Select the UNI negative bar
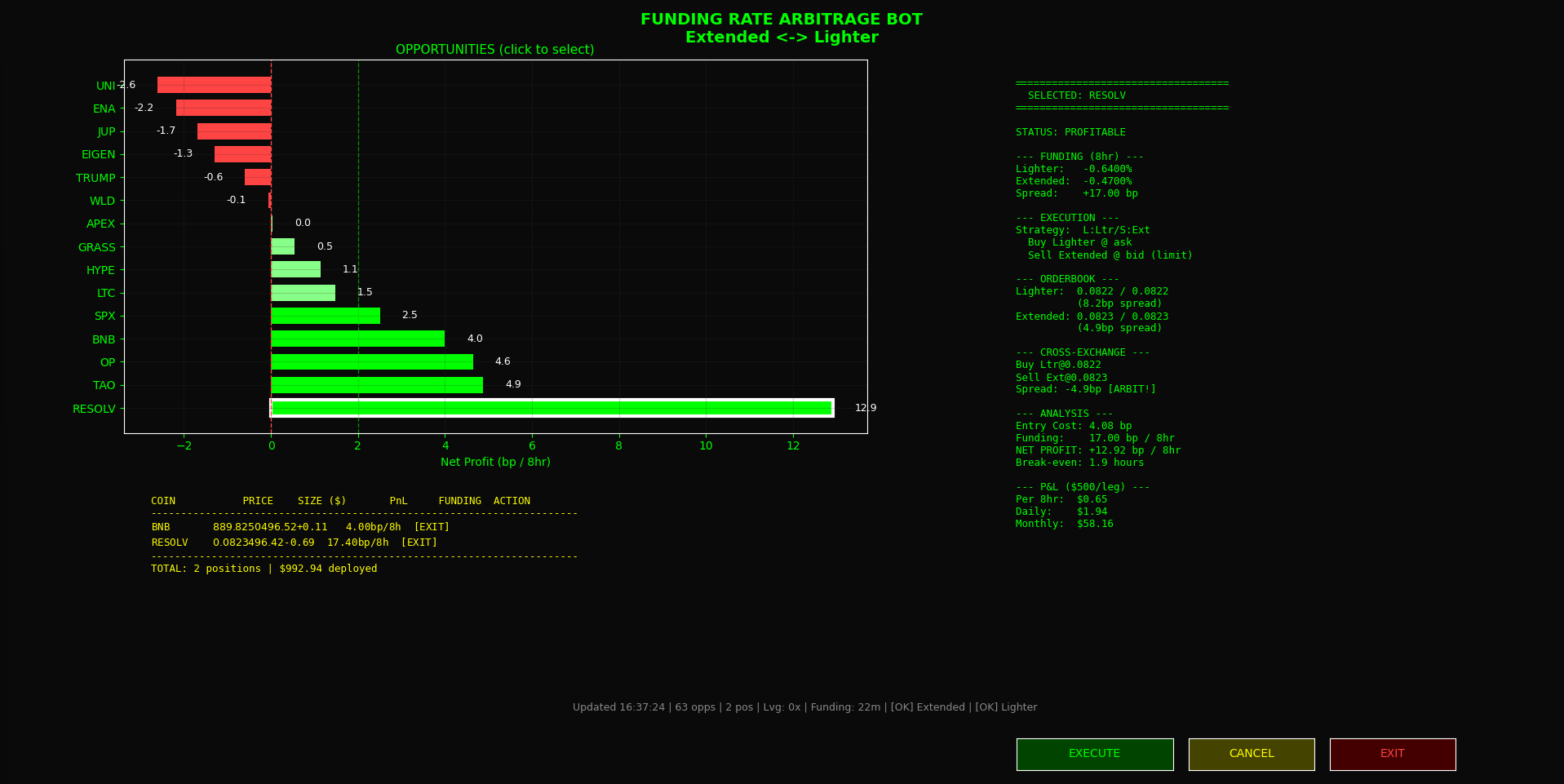1564x784 pixels. tap(215, 85)
